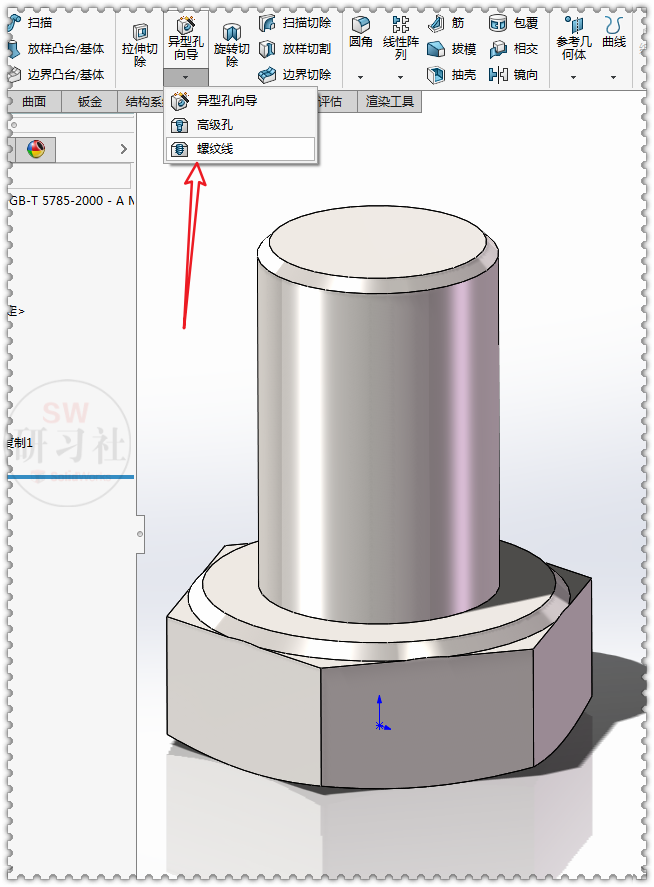Choose the Lofted Cut (放样切割) tool

coord(295,49)
